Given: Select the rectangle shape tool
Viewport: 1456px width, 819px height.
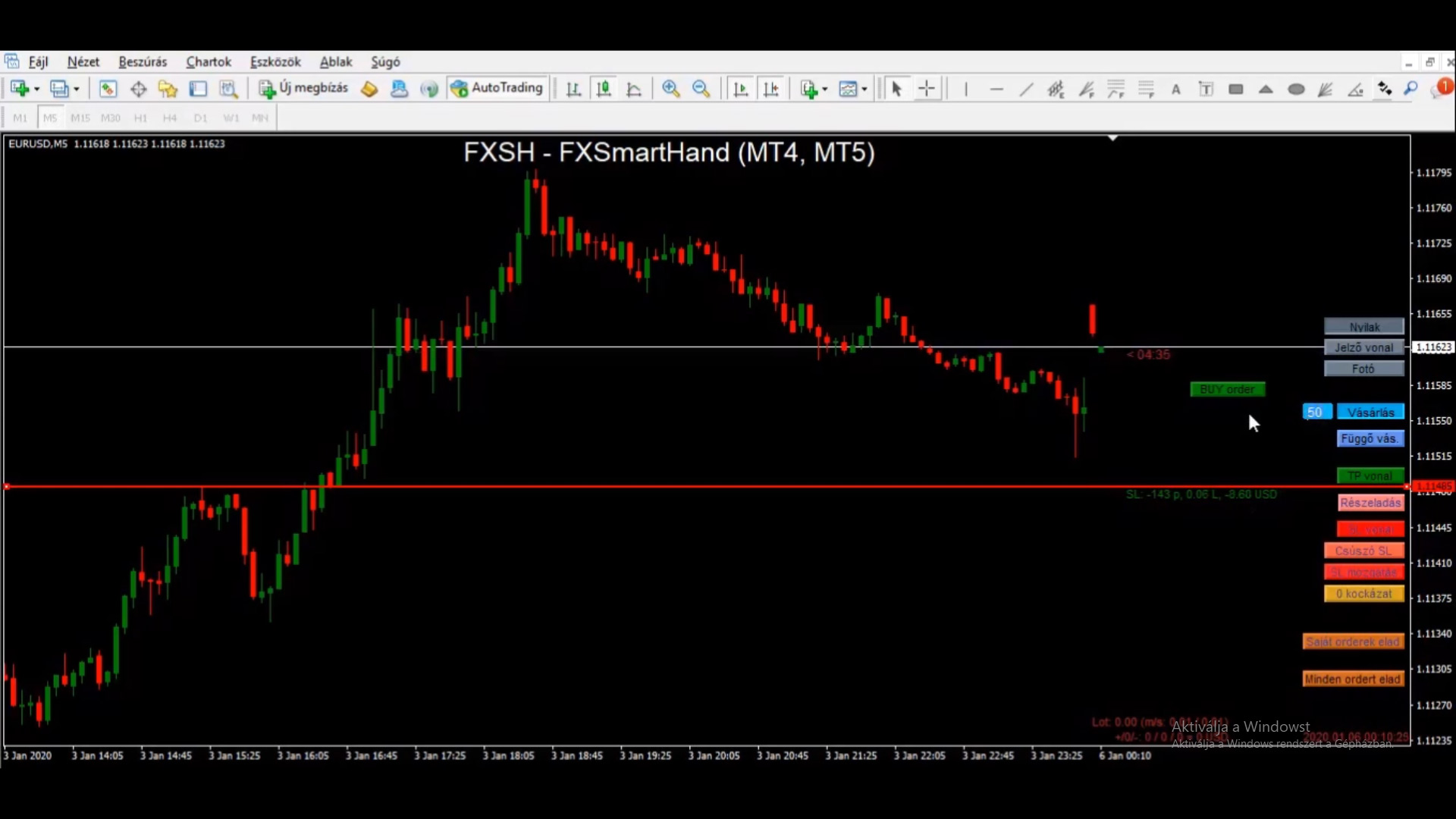Looking at the screenshot, I should coord(1236,89).
